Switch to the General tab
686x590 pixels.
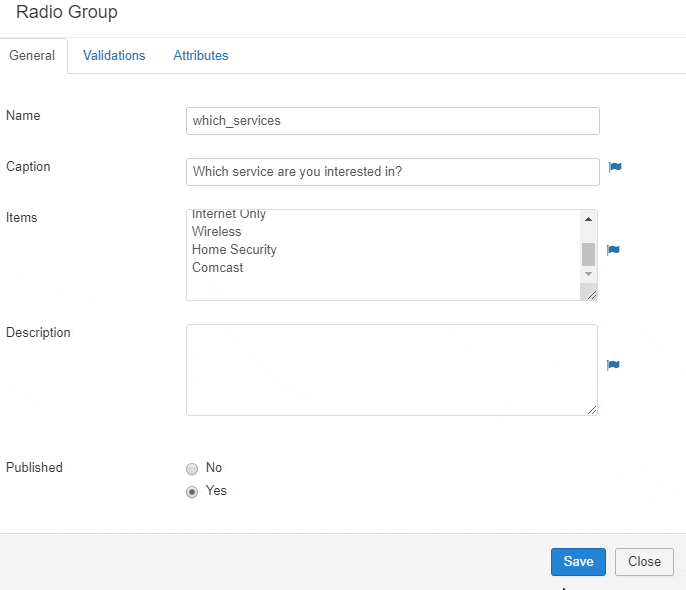[32, 56]
